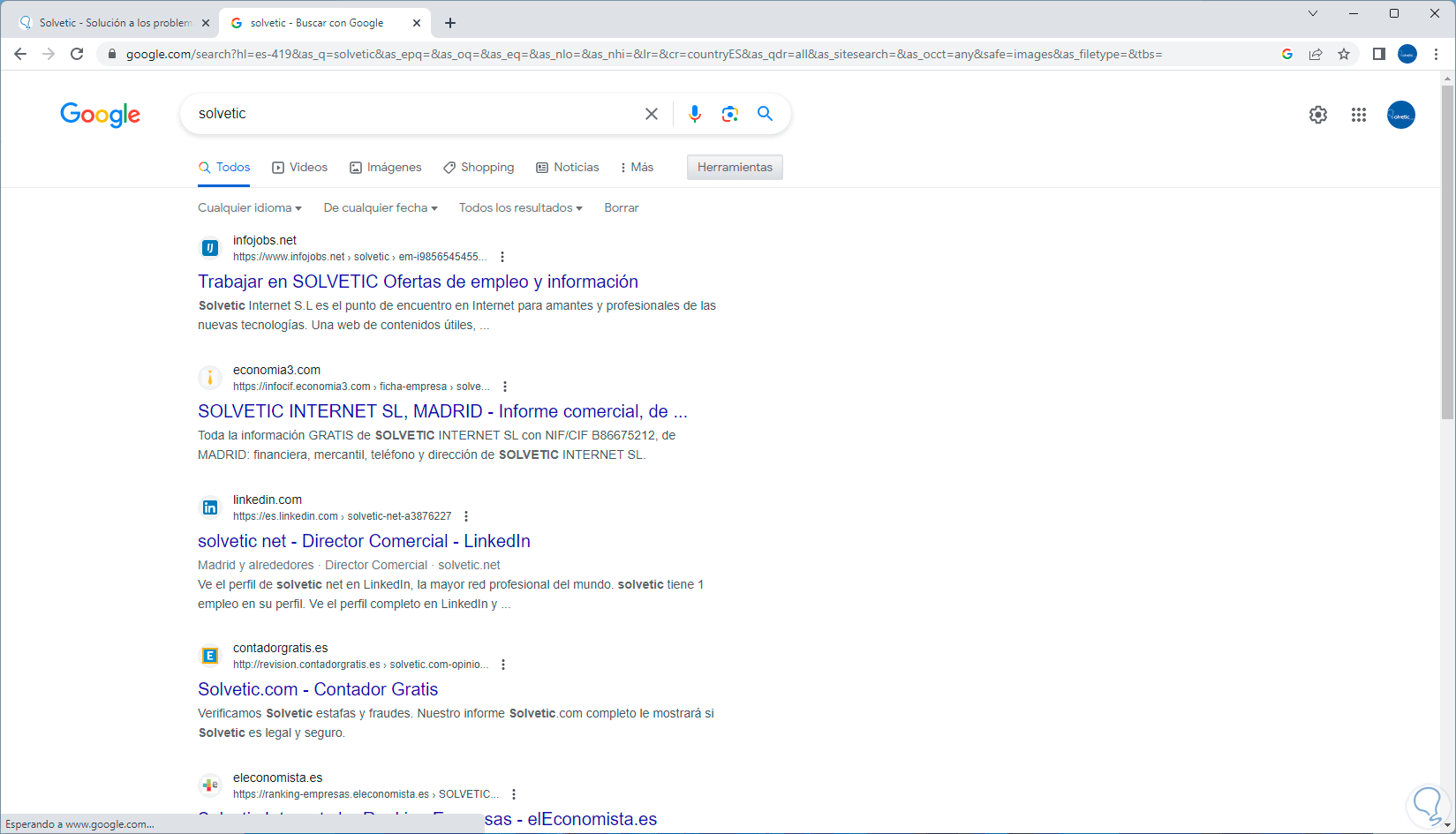Screen dimensions: 1456x834
Task: Select the Todos results tab
Action: (224, 168)
